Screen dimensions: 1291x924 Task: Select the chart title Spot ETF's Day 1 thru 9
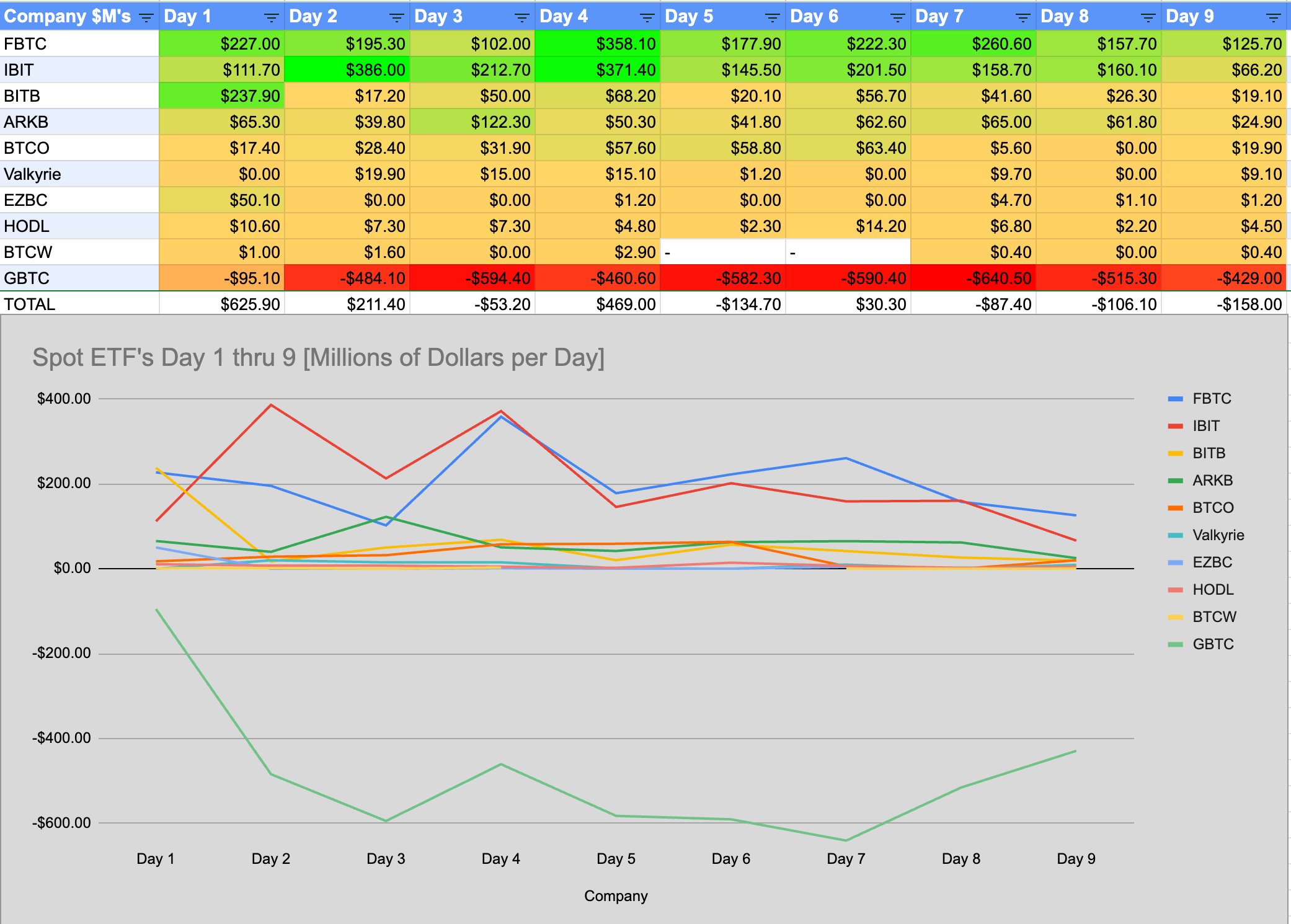(x=318, y=358)
